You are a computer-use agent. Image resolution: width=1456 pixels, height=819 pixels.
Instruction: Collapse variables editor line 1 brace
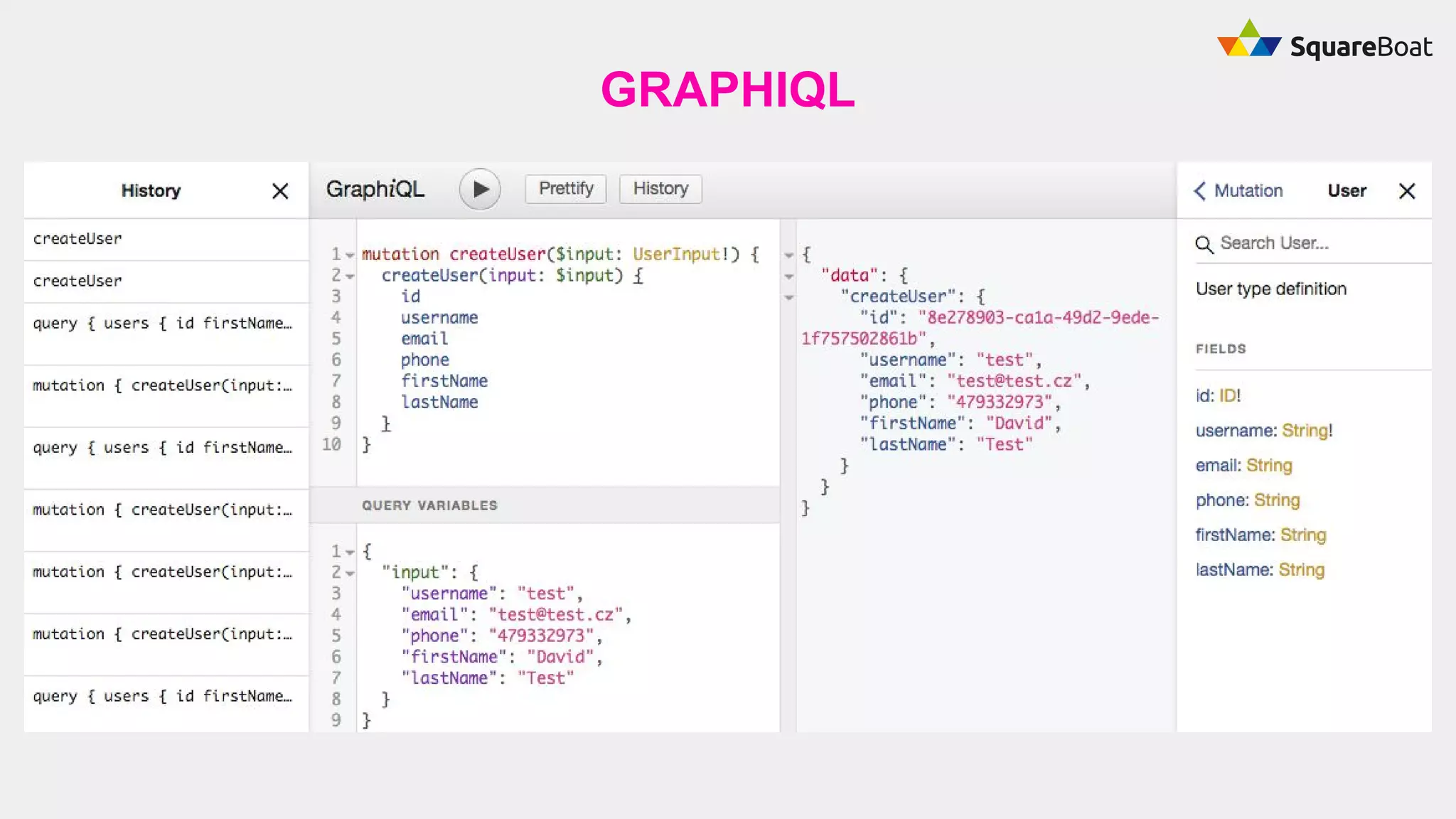pos(350,552)
